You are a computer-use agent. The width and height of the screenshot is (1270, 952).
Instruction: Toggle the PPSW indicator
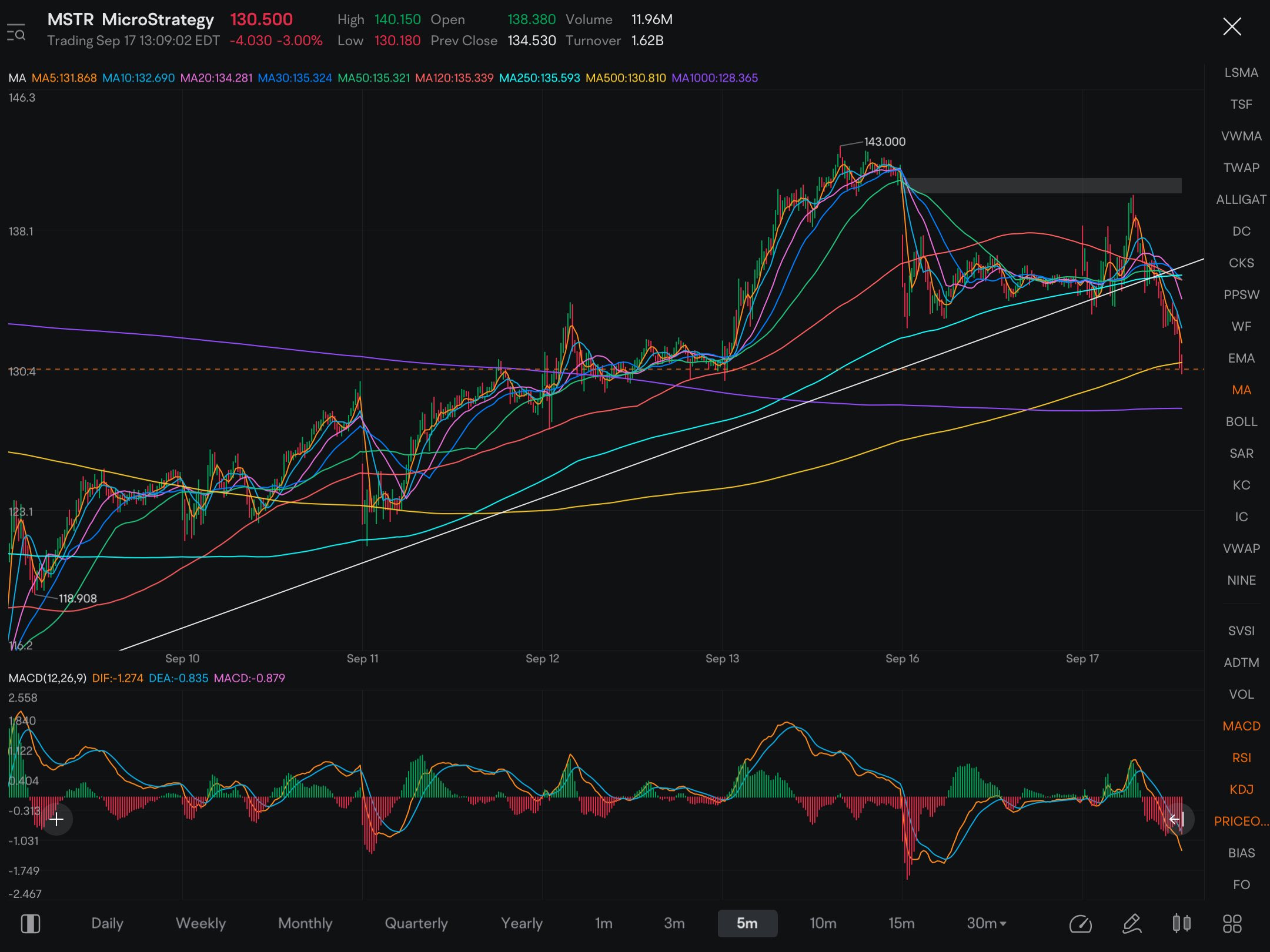point(1241,295)
